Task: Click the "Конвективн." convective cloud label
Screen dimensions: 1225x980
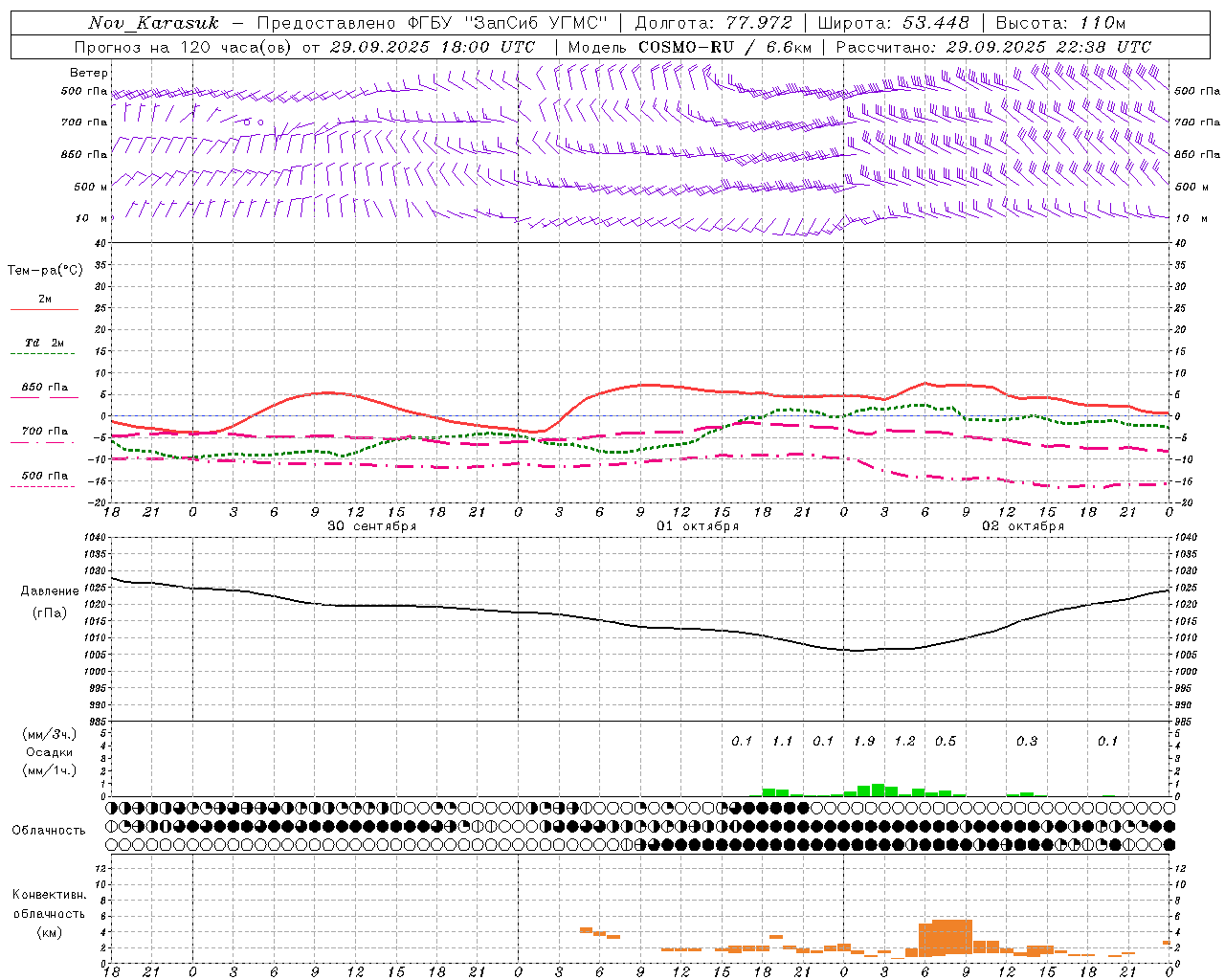Action: click(x=50, y=895)
